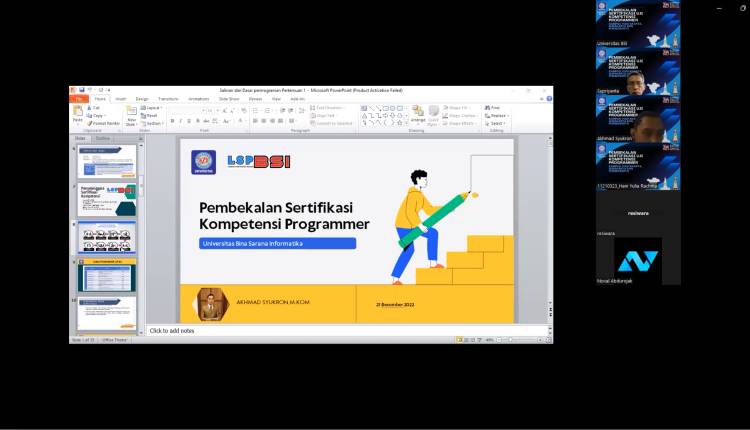The width and height of the screenshot is (750, 430).
Task: Click the fit slide to window icon
Action: coord(549,340)
